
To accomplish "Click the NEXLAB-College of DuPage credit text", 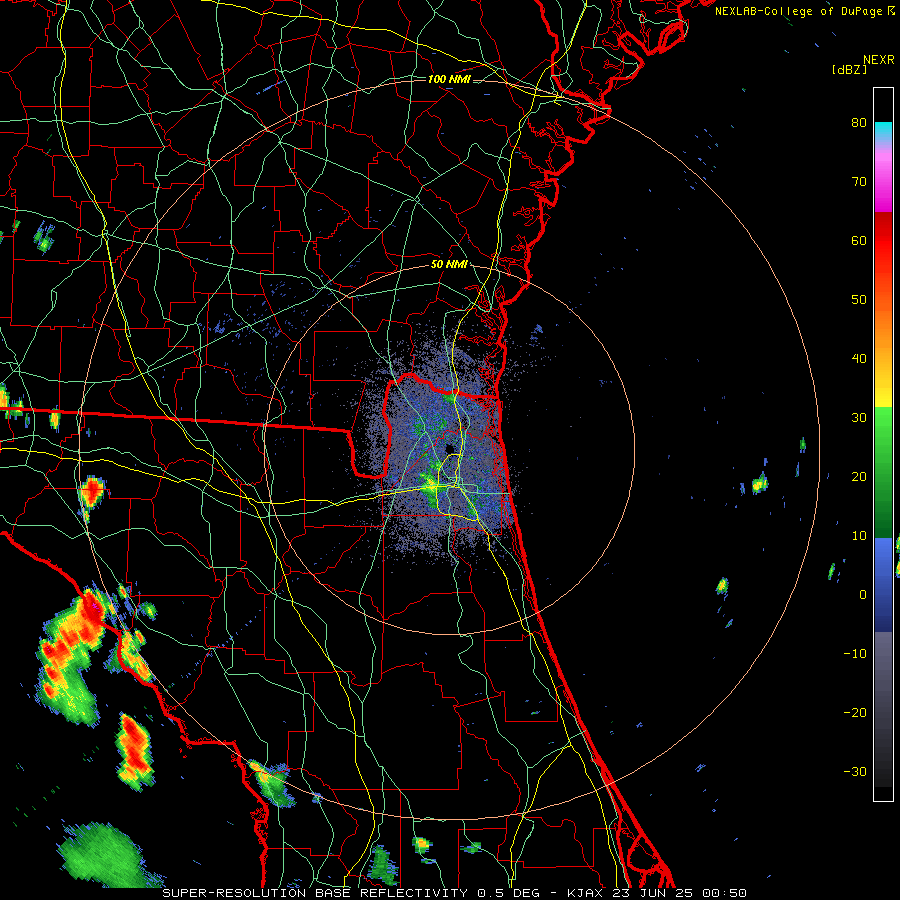I will click(x=799, y=11).
